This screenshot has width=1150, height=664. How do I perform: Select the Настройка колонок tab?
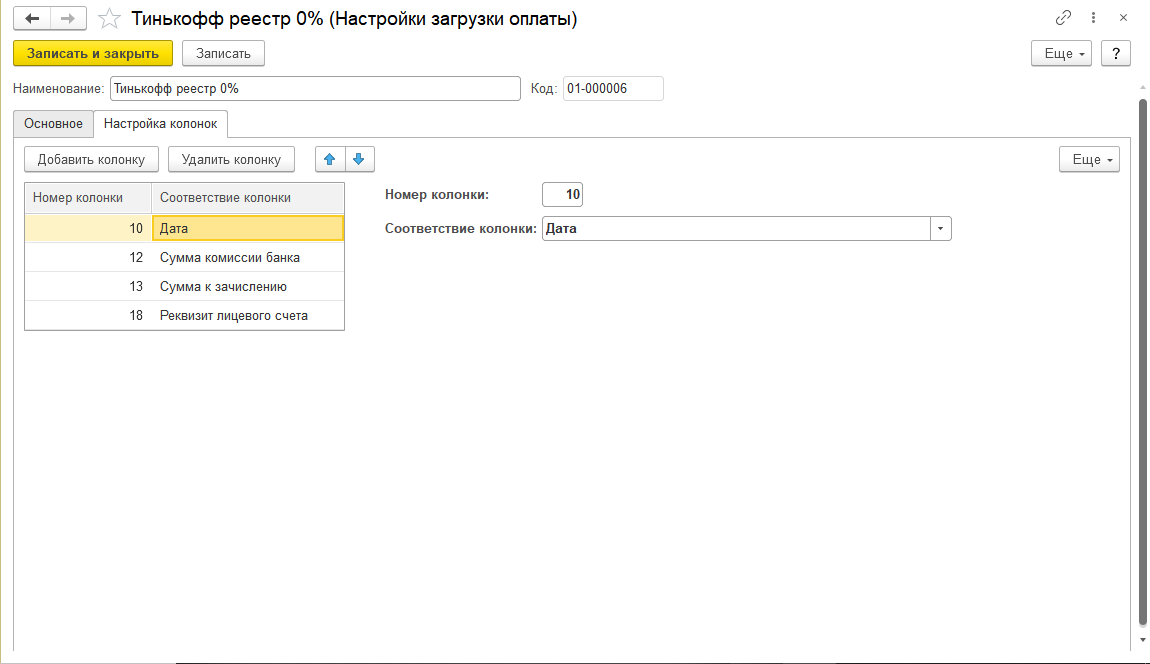(x=161, y=123)
